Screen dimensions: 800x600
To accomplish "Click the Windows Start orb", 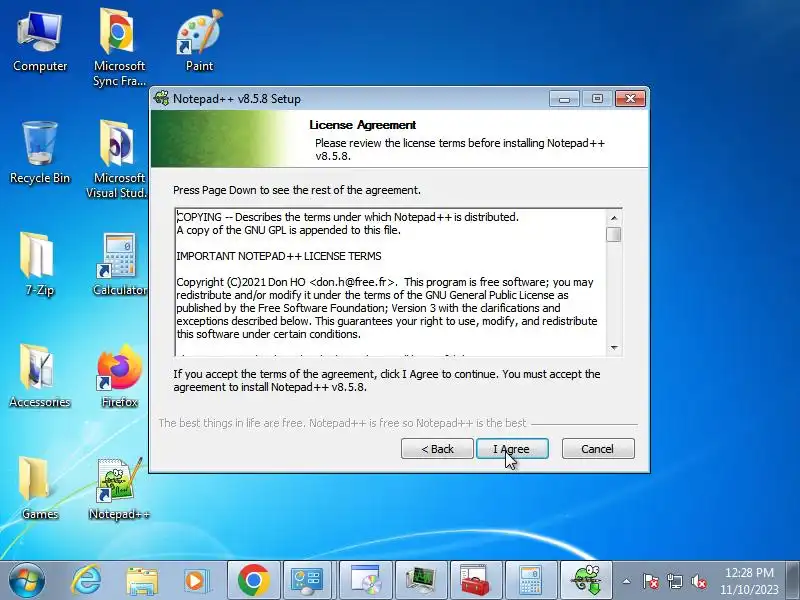I will click(x=27, y=580).
